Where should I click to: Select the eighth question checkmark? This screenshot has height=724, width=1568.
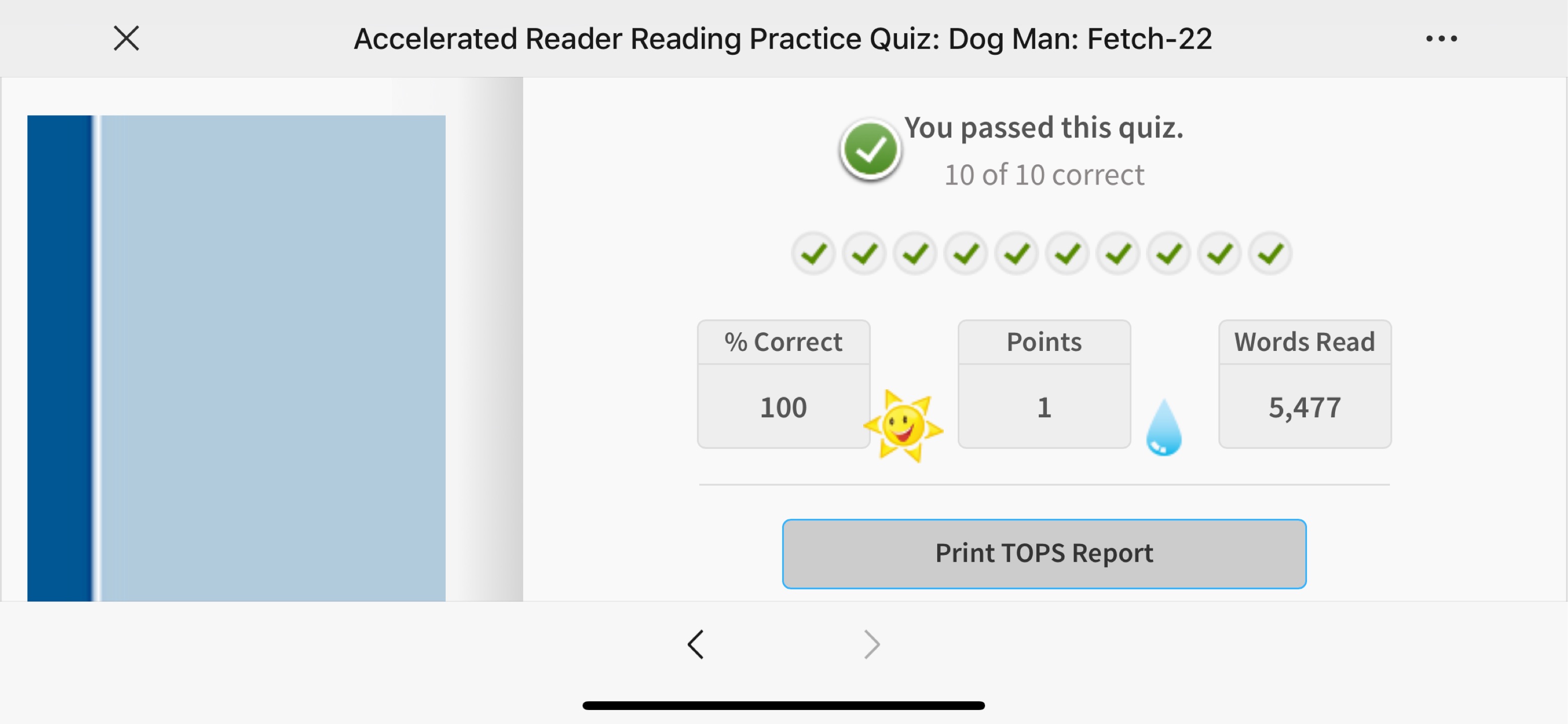tap(1169, 253)
